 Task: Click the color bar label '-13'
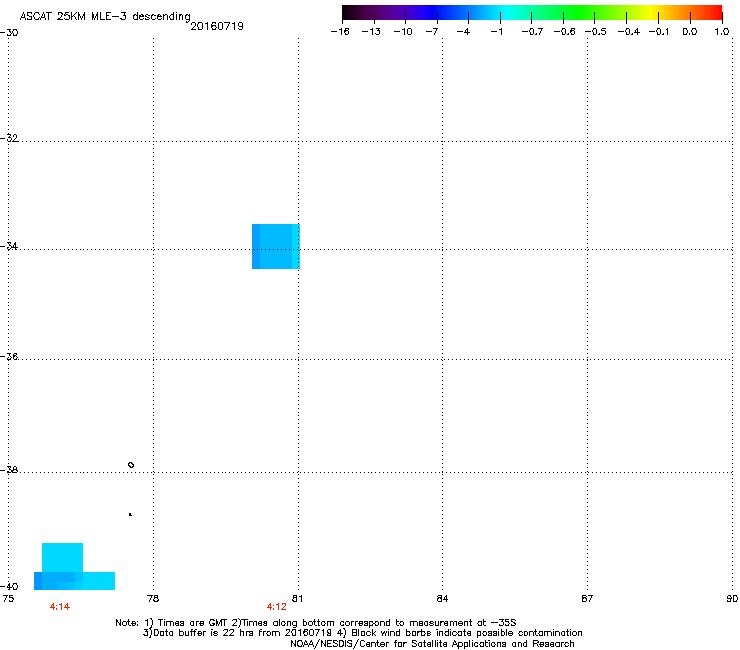coord(371,32)
